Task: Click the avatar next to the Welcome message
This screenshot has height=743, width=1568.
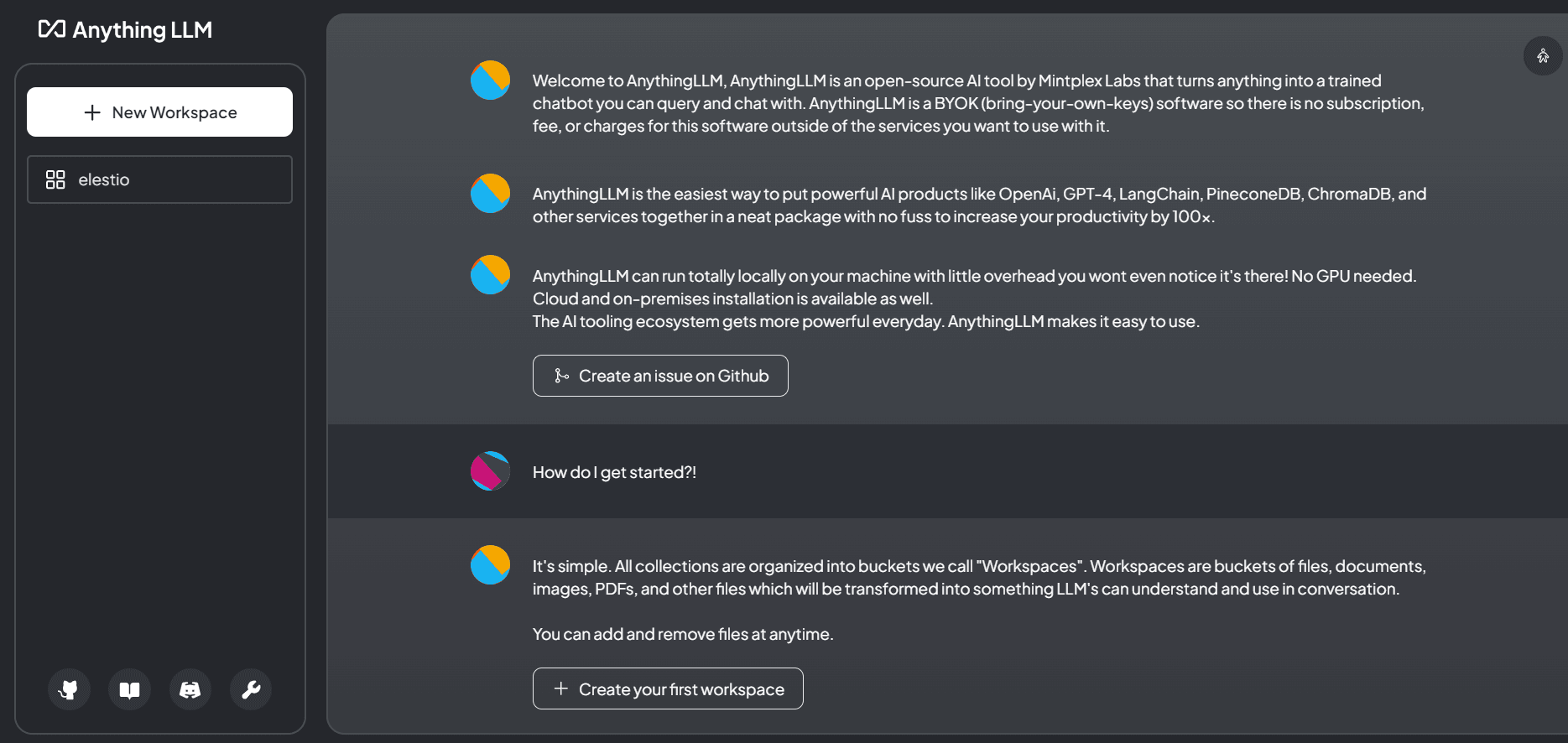Action: tap(491, 80)
